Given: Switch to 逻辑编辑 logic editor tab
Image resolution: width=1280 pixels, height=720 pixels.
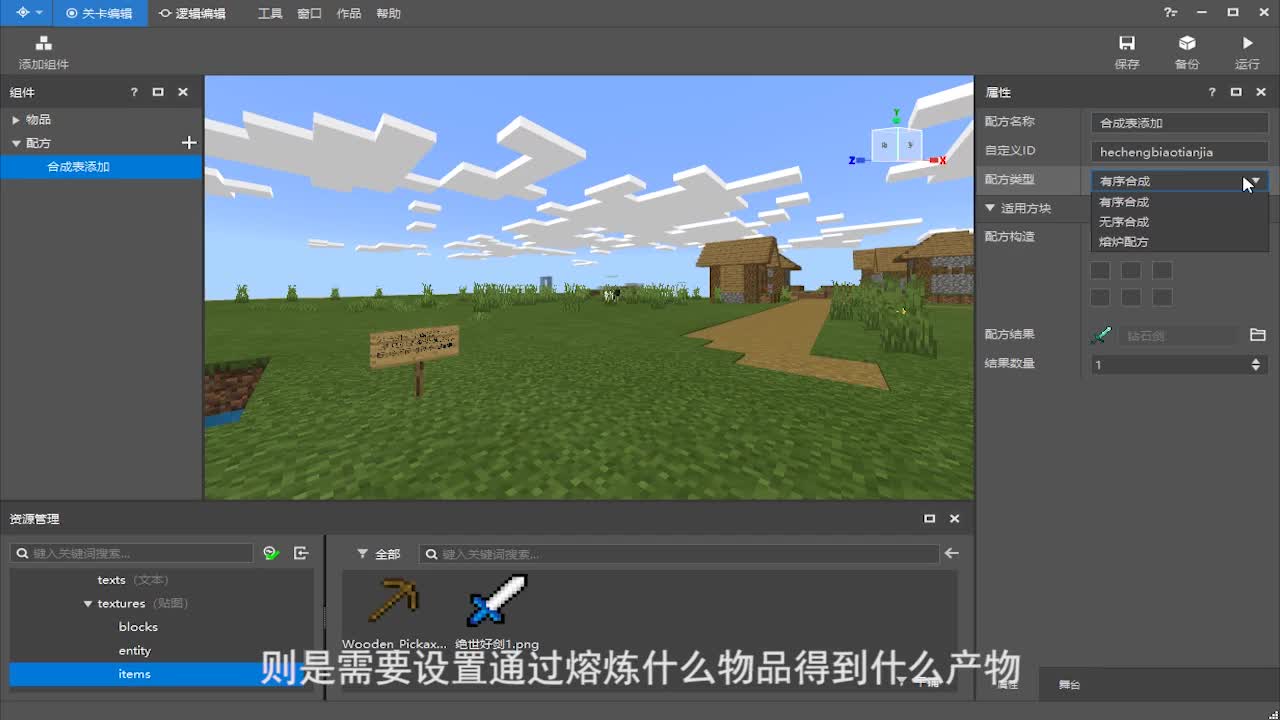Looking at the screenshot, I should [192, 13].
